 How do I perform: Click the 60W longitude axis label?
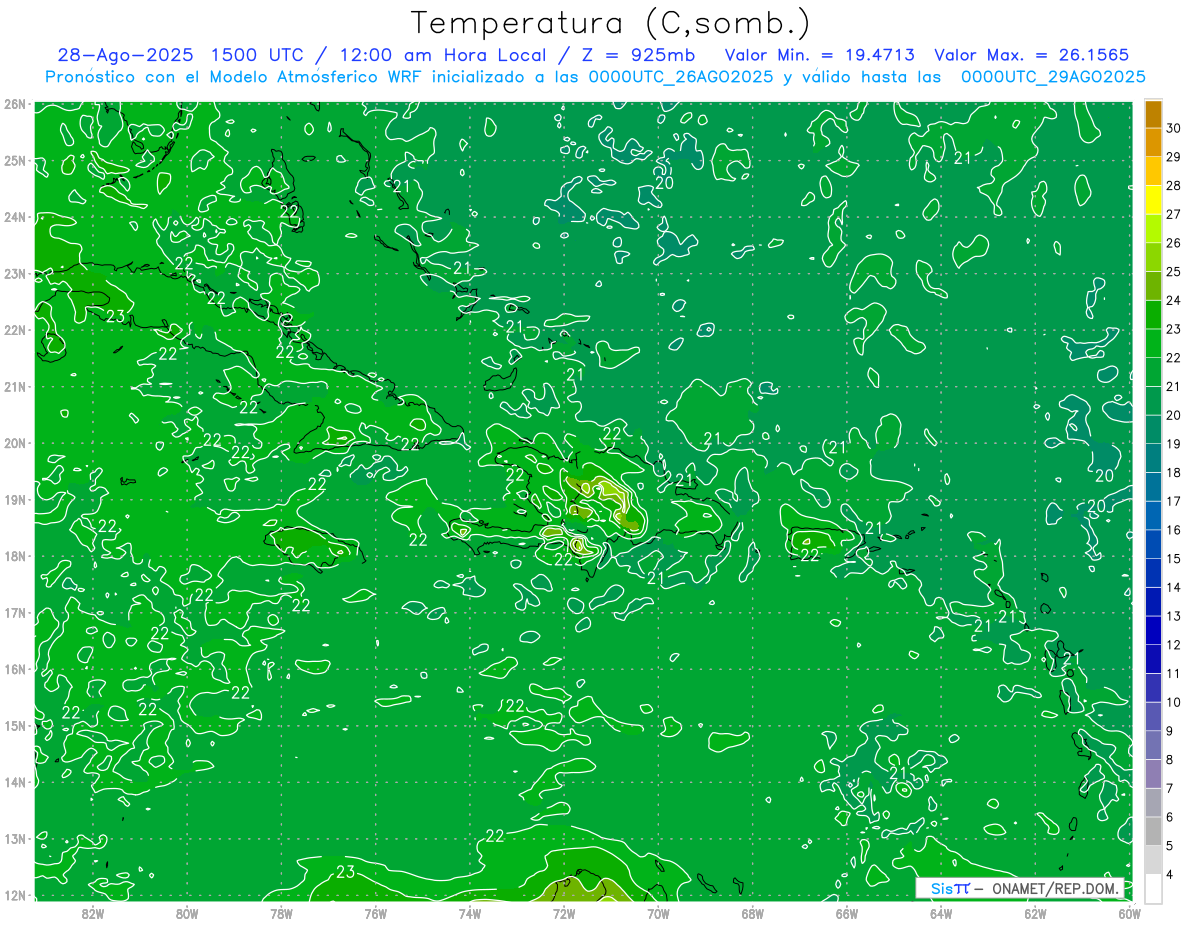1130,913
